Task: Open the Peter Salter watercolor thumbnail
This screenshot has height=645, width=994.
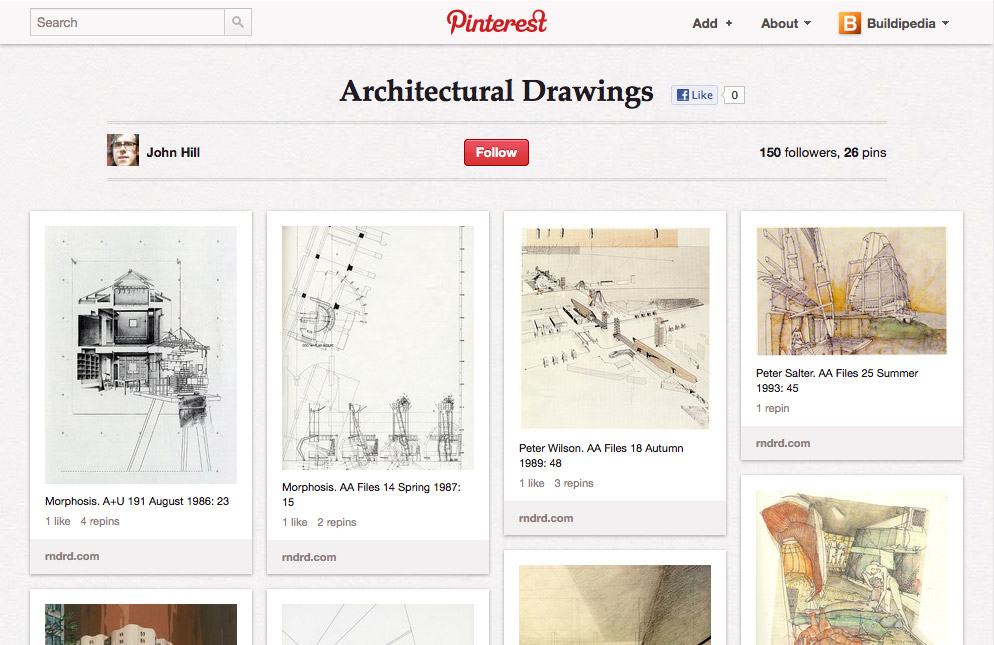Action: point(851,290)
